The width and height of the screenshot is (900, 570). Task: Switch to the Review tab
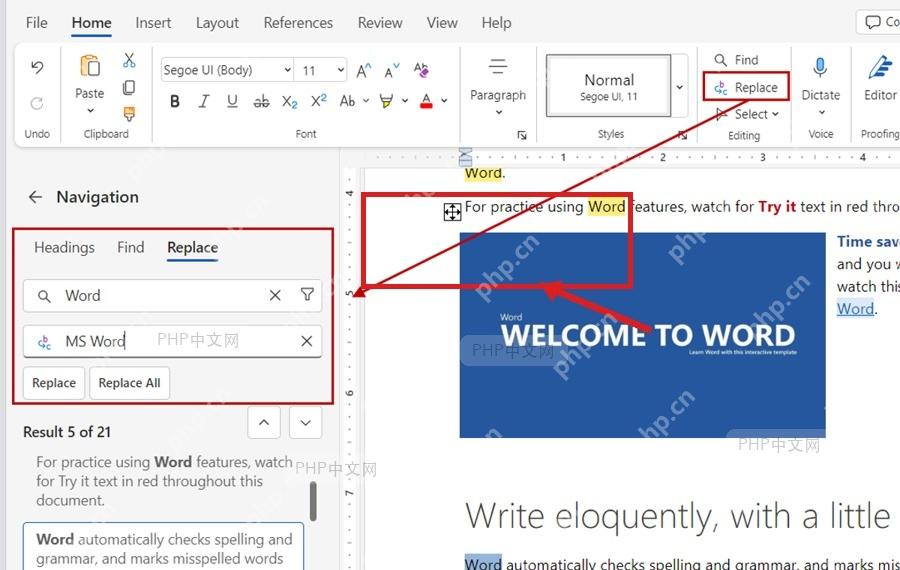pos(380,23)
